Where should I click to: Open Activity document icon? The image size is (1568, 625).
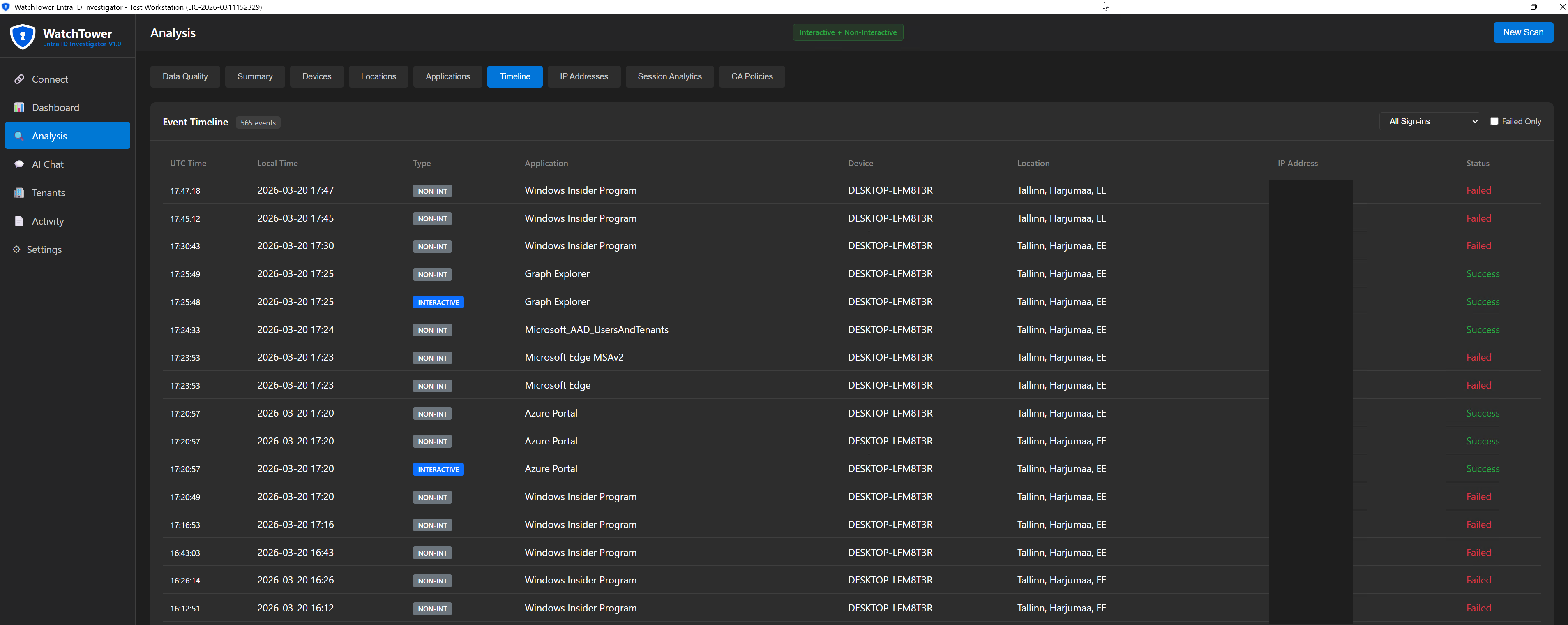(19, 221)
